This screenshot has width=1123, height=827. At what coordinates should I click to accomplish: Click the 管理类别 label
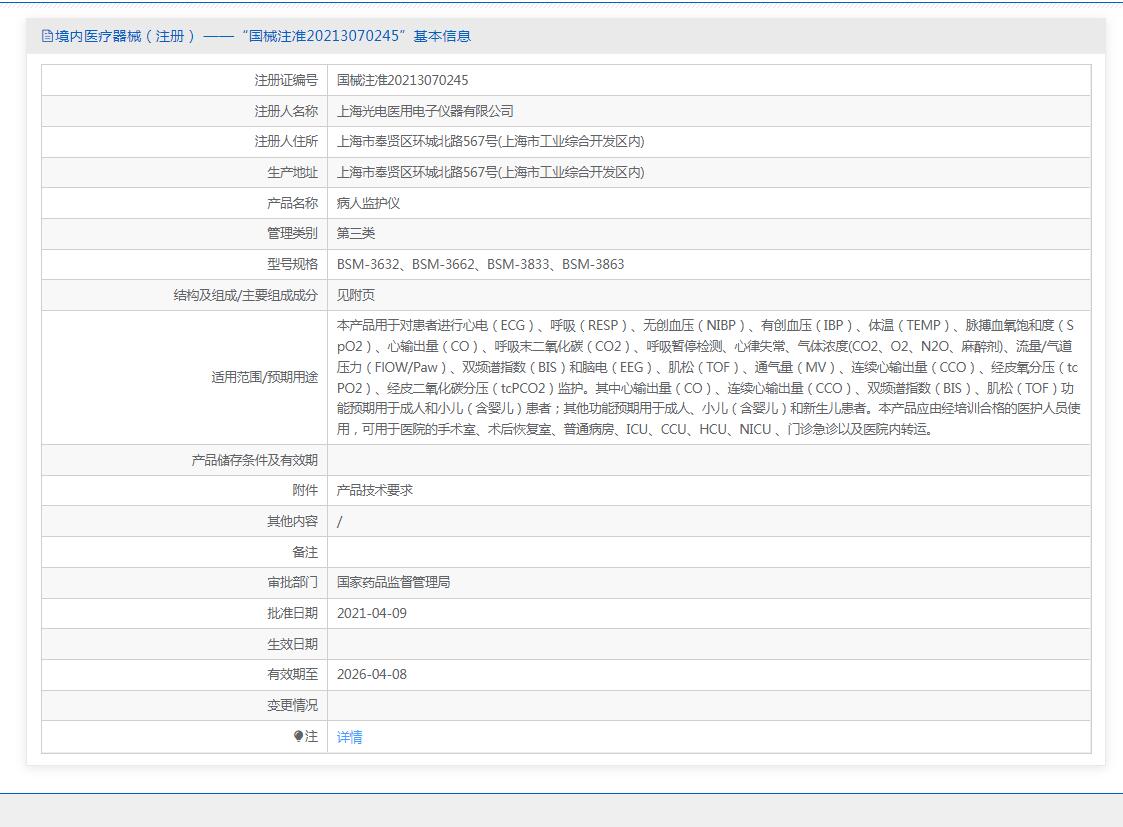292,233
